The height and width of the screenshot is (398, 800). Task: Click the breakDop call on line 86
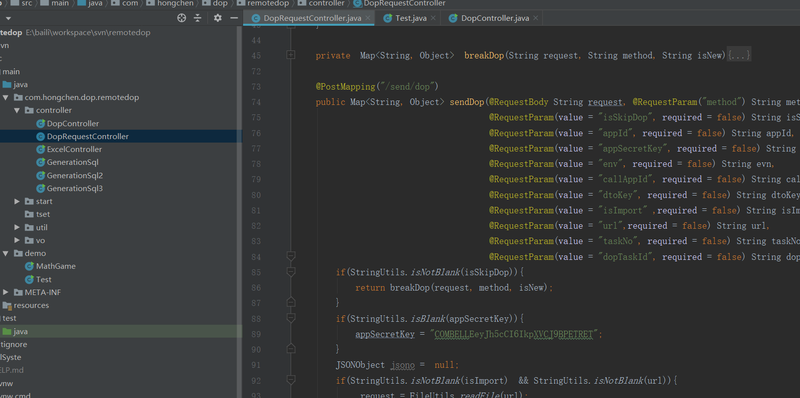(410, 288)
